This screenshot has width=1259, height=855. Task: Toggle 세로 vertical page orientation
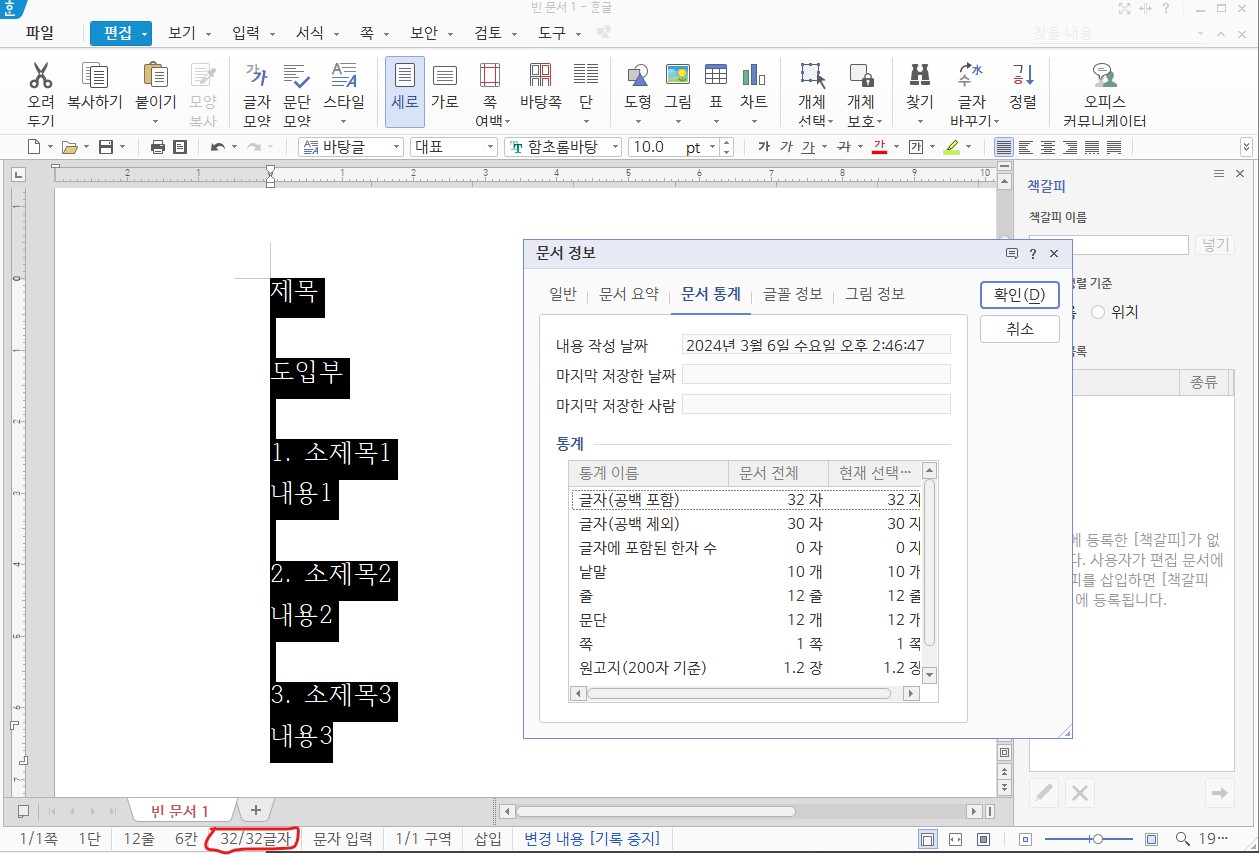coord(404,92)
